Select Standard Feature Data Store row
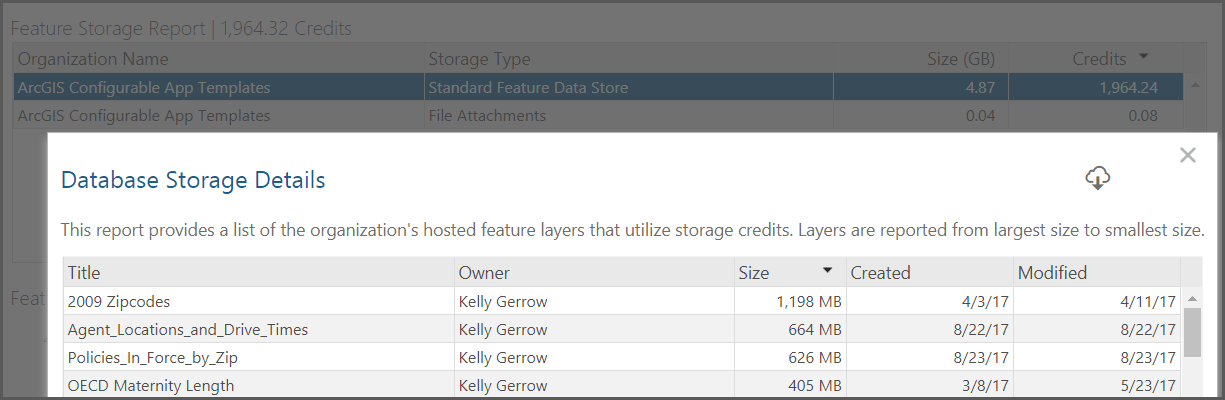This screenshot has height=400, width=1225. point(598,88)
